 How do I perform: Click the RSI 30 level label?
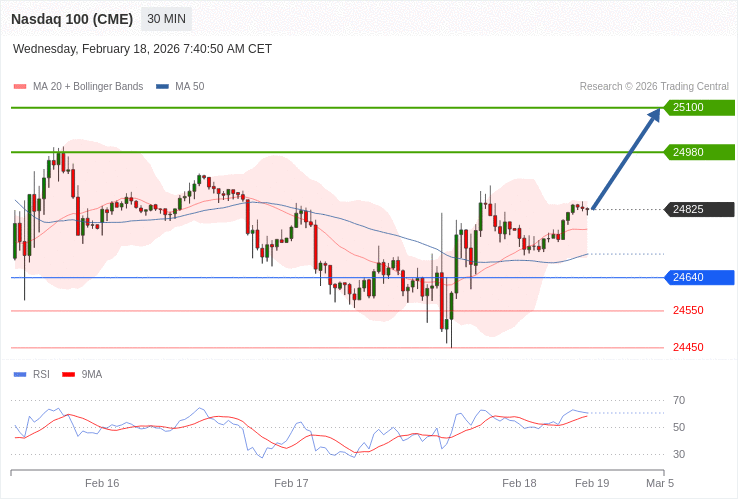coord(679,454)
